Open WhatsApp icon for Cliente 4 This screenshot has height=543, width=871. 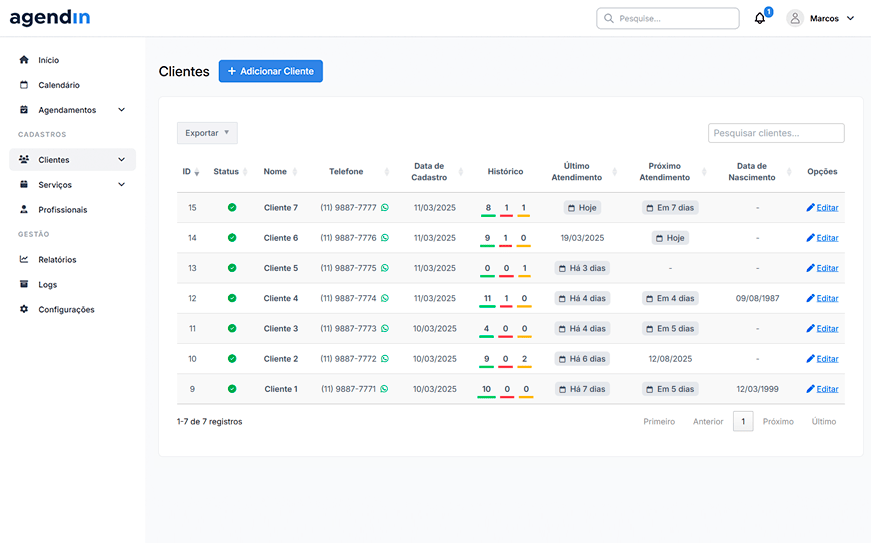385,298
